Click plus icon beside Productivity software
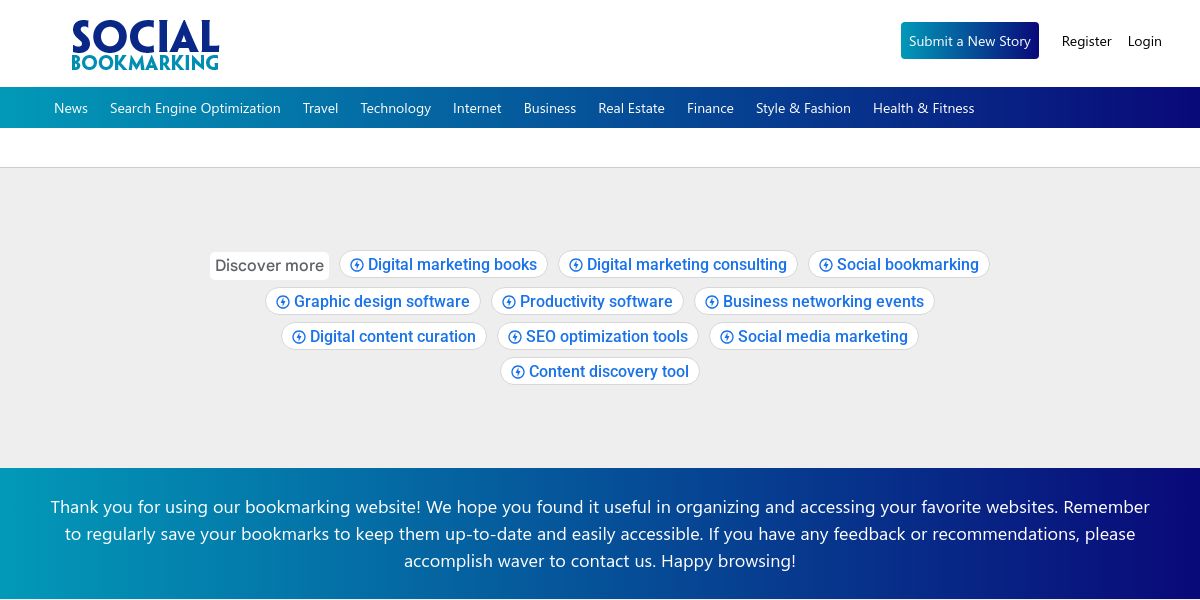 tap(509, 302)
